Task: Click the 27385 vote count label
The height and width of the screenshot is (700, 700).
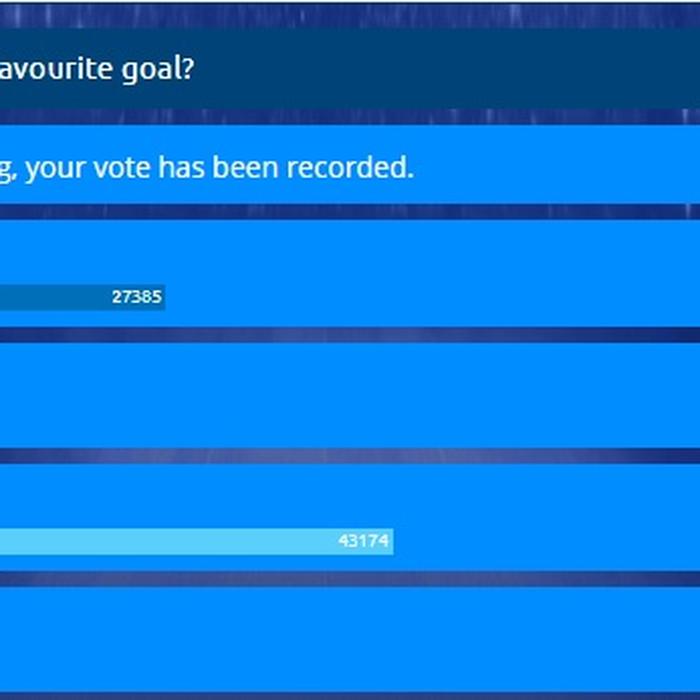Action: (x=136, y=297)
